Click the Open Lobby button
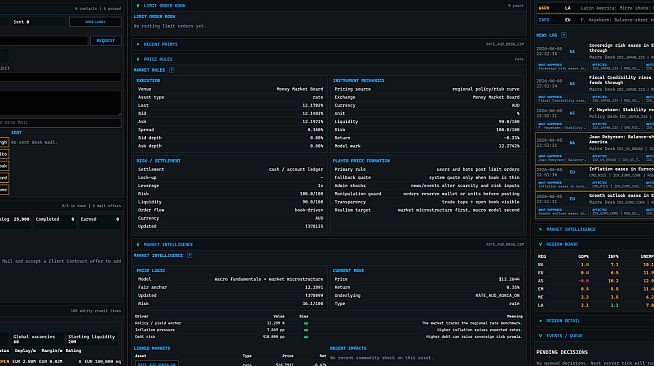The image size is (654, 366). [x=95, y=22]
